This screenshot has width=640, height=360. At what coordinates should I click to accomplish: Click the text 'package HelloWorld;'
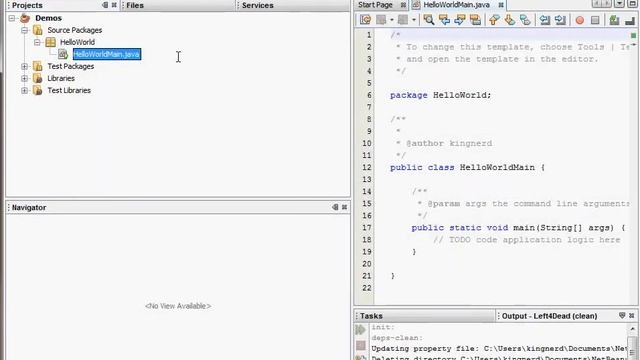click(440, 95)
